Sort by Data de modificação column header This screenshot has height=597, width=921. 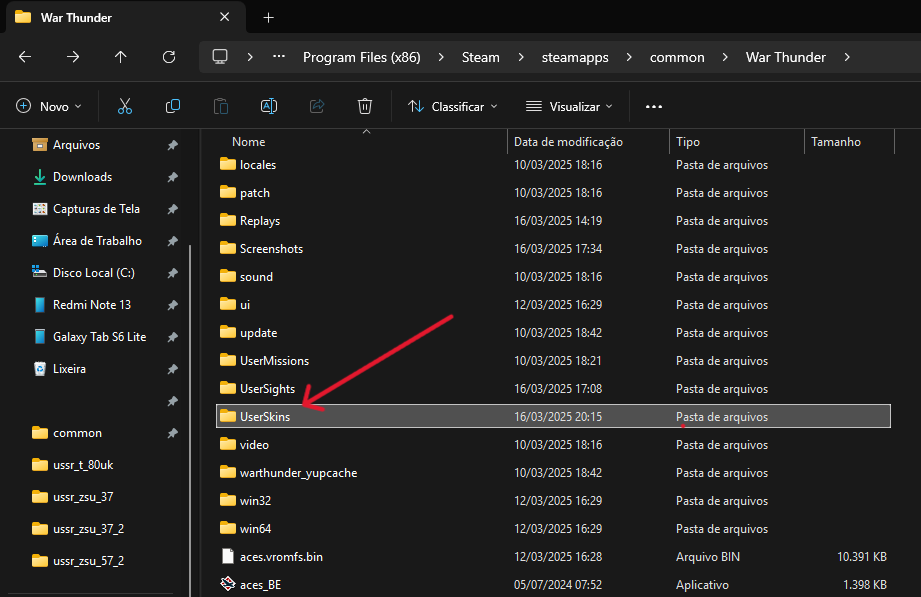568,142
